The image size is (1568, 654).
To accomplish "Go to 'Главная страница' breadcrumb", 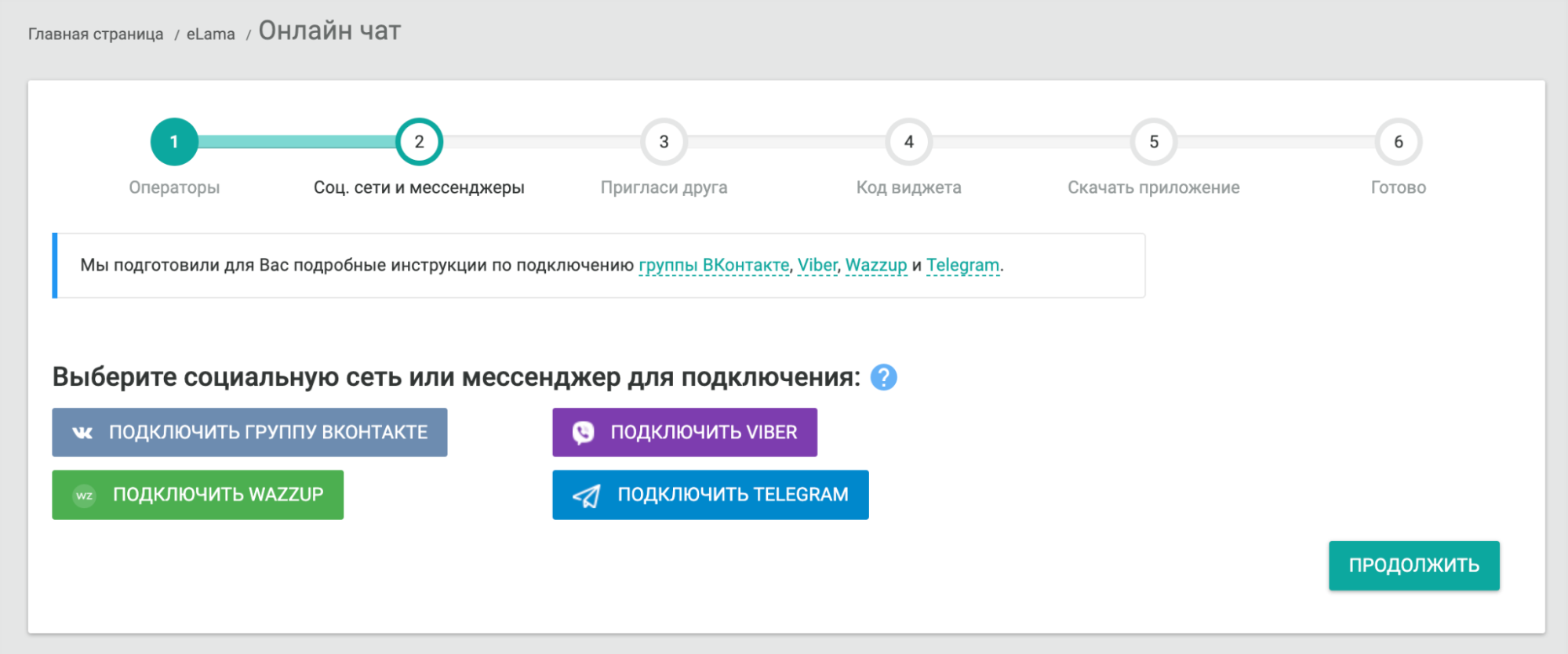I will tap(96, 35).
